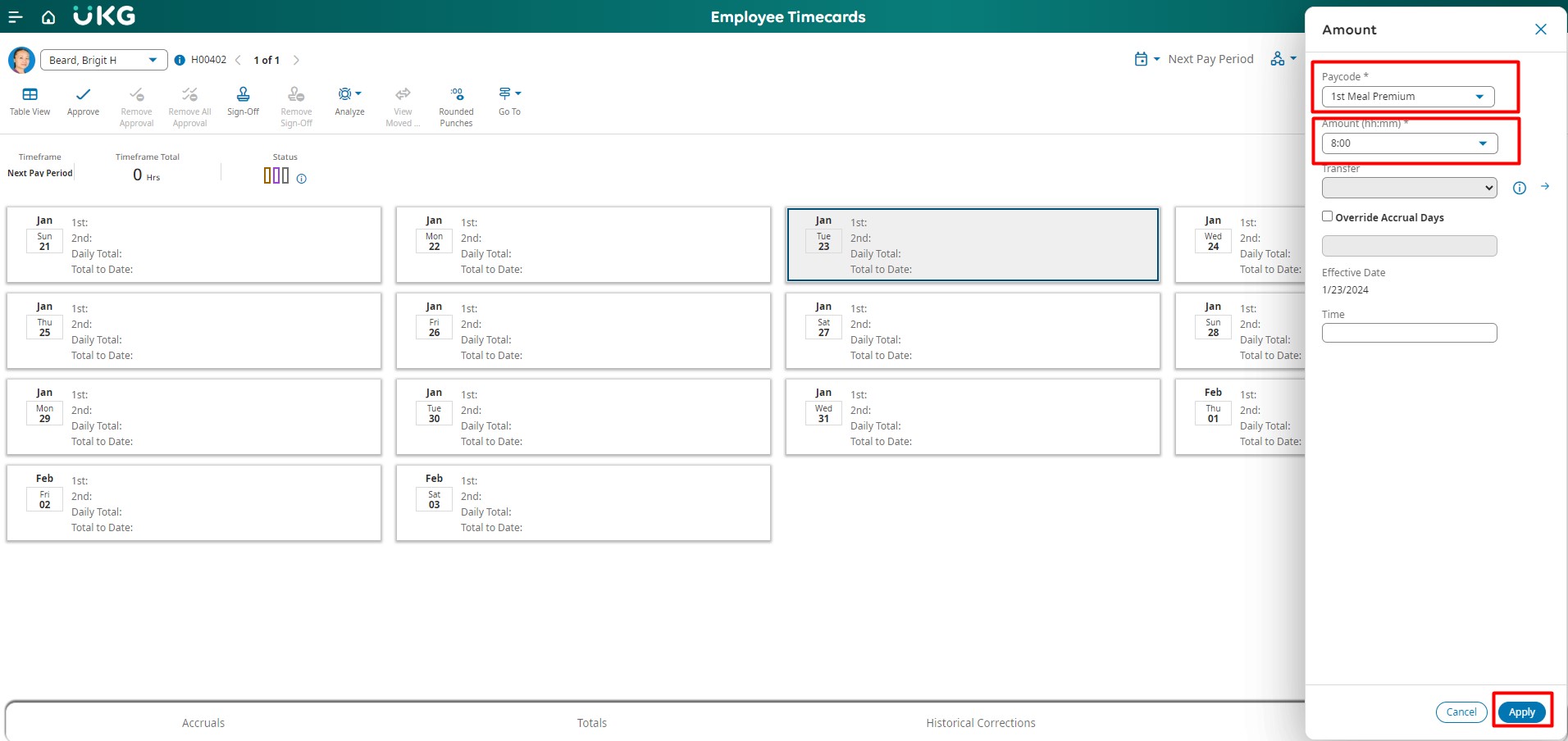Open the hamburger main menu
1568x741 pixels.
coord(15,16)
